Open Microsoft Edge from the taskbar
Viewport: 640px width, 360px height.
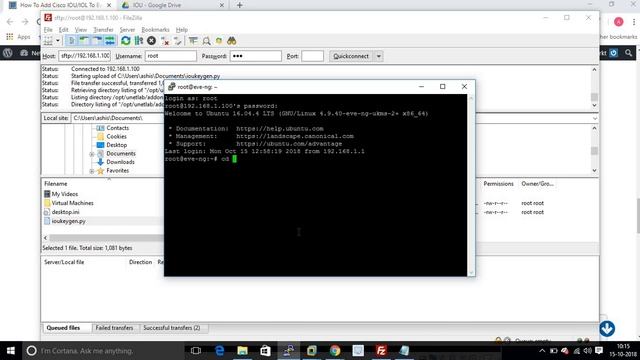coord(220,351)
